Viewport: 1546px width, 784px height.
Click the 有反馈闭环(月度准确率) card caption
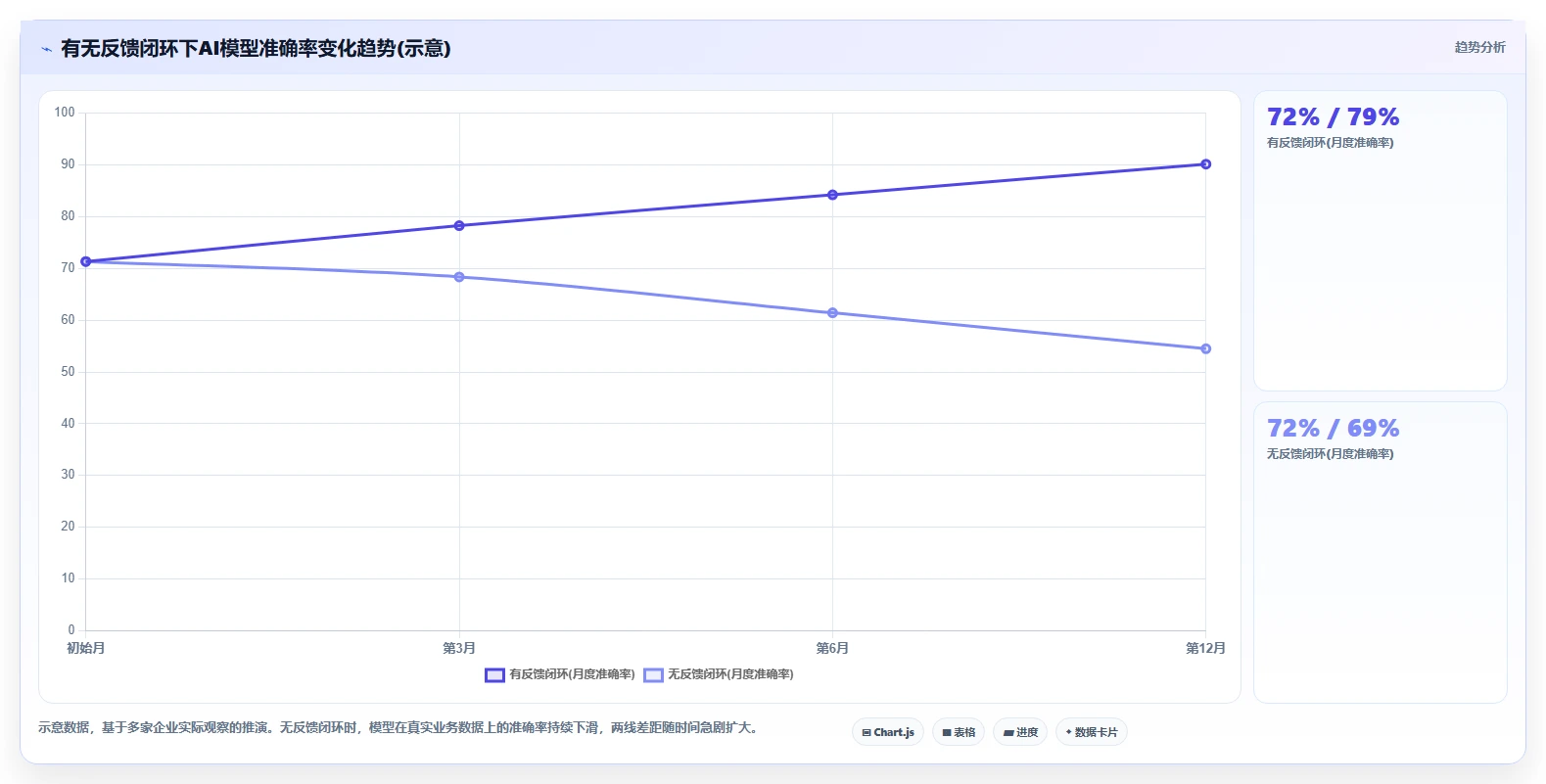tap(1330, 143)
